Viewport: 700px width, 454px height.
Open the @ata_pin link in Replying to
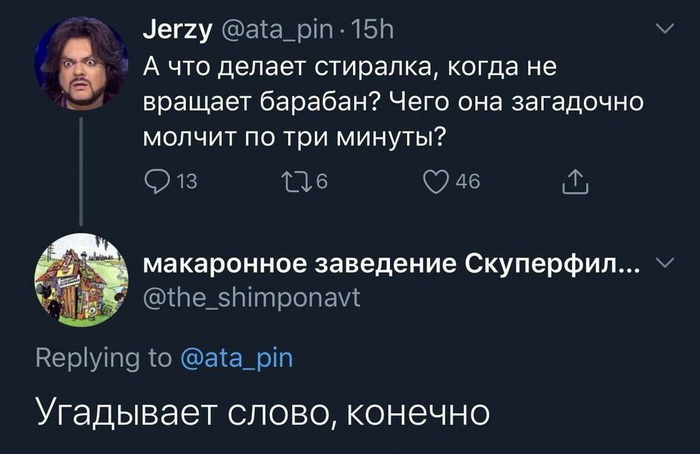(x=237, y=358)
